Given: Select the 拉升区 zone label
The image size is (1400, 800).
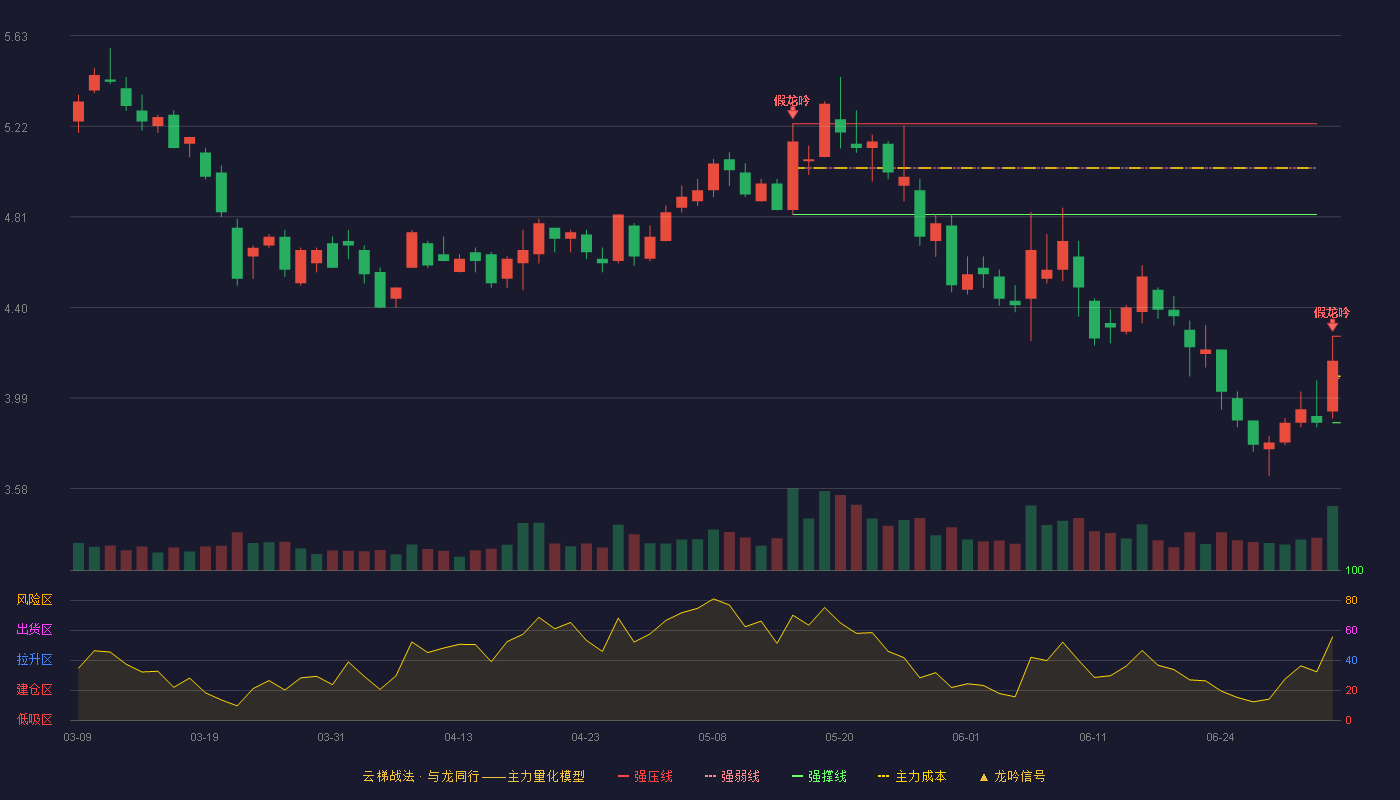Looking at the screenshot, I should (x=34, y=660).
